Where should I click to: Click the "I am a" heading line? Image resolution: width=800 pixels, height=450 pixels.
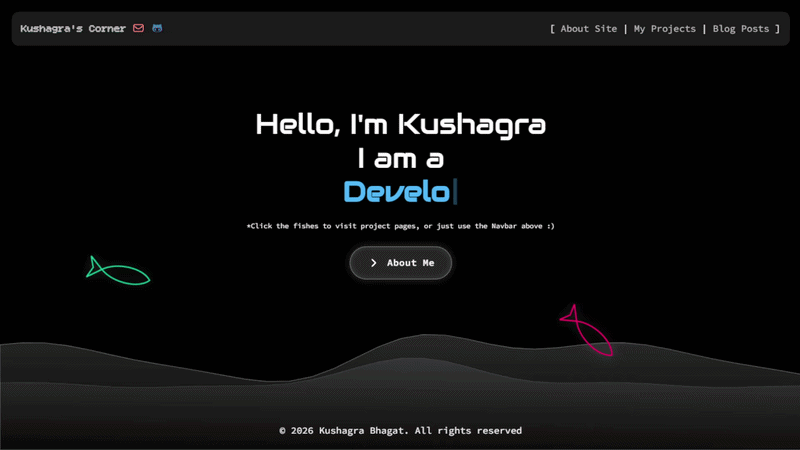pyautogui.click(x=401, y=158)
